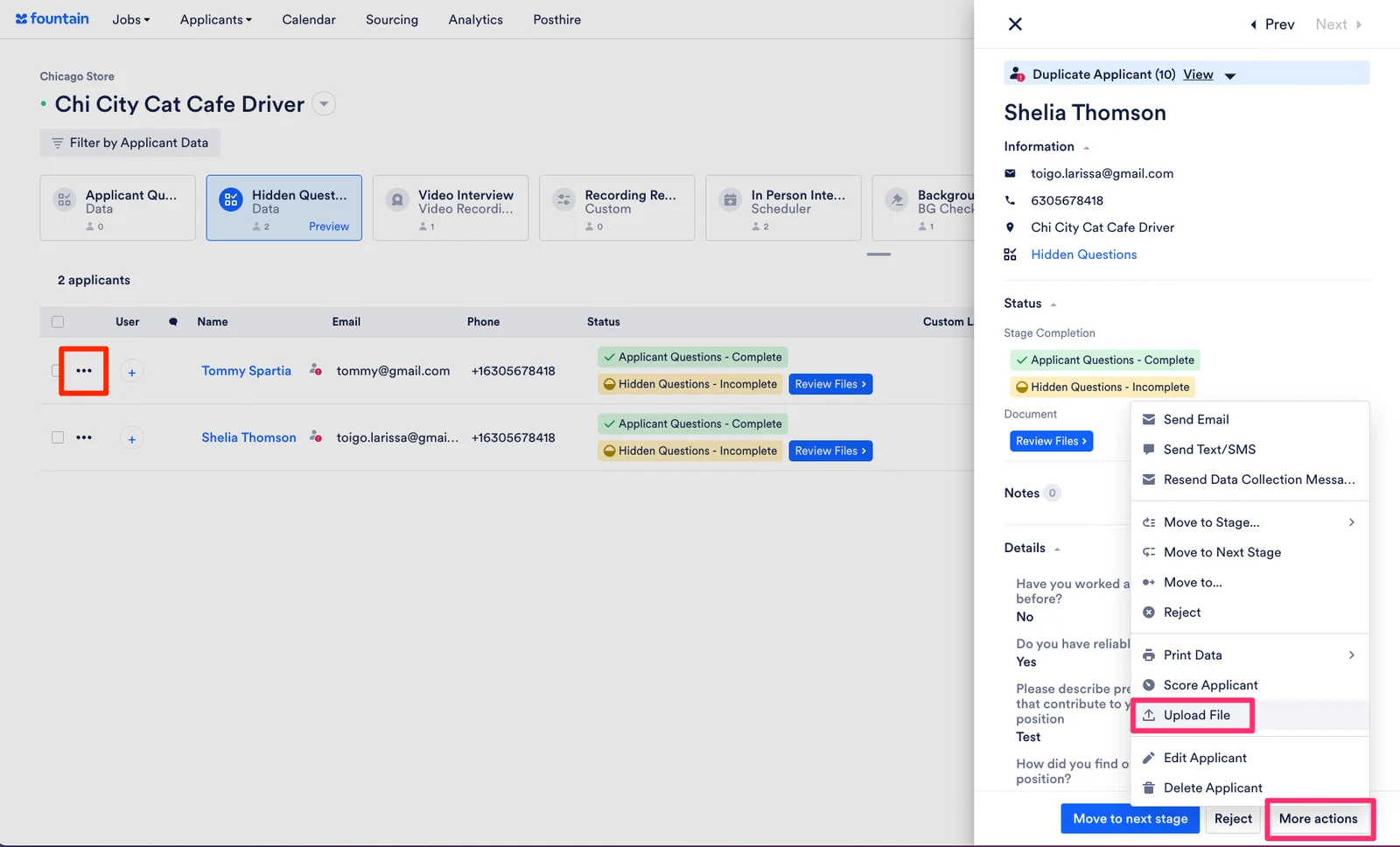Collapse the Status section
The width and height of the screenshot is (1400, 847).
click(x=1053, y=304)
